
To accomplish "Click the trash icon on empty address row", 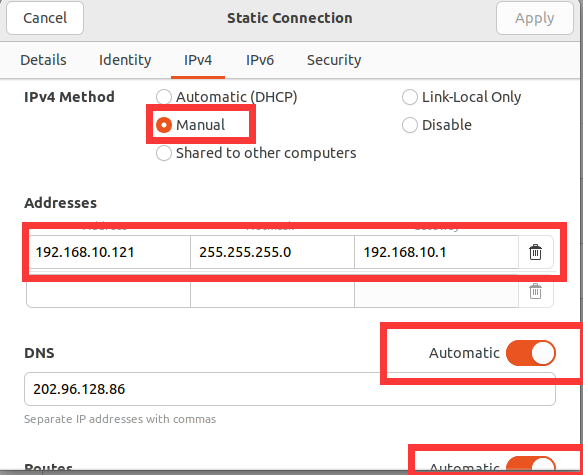I will [535, 291].
